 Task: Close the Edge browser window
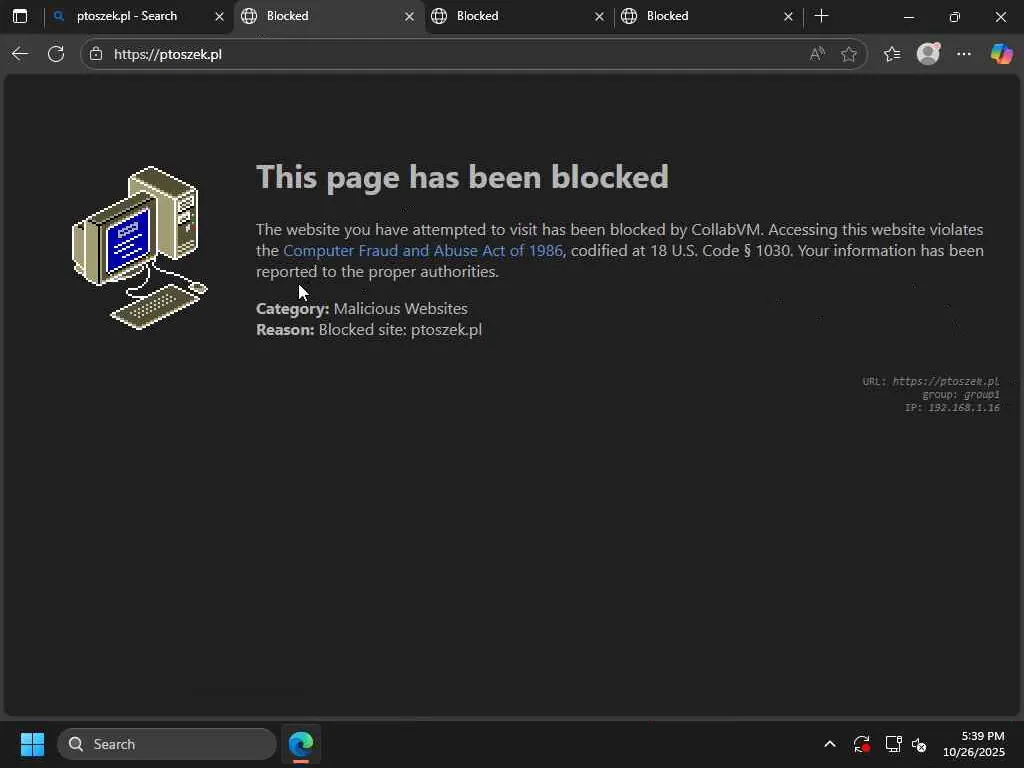1000,17
